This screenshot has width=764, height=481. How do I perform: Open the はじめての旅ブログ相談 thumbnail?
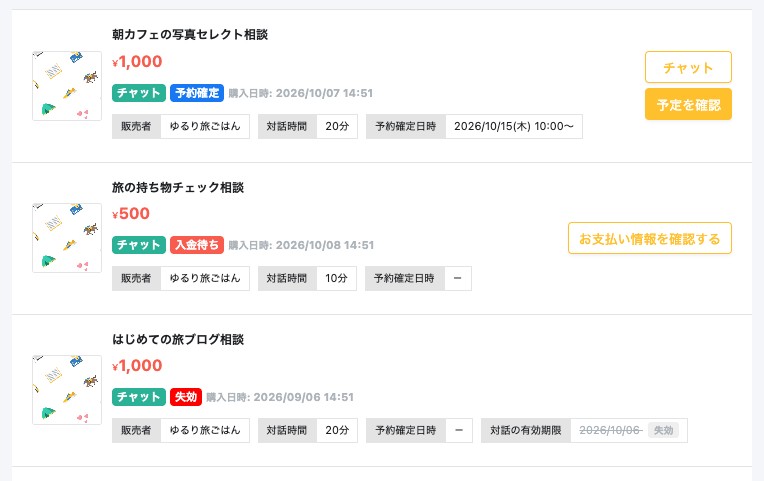pos(67,390)
